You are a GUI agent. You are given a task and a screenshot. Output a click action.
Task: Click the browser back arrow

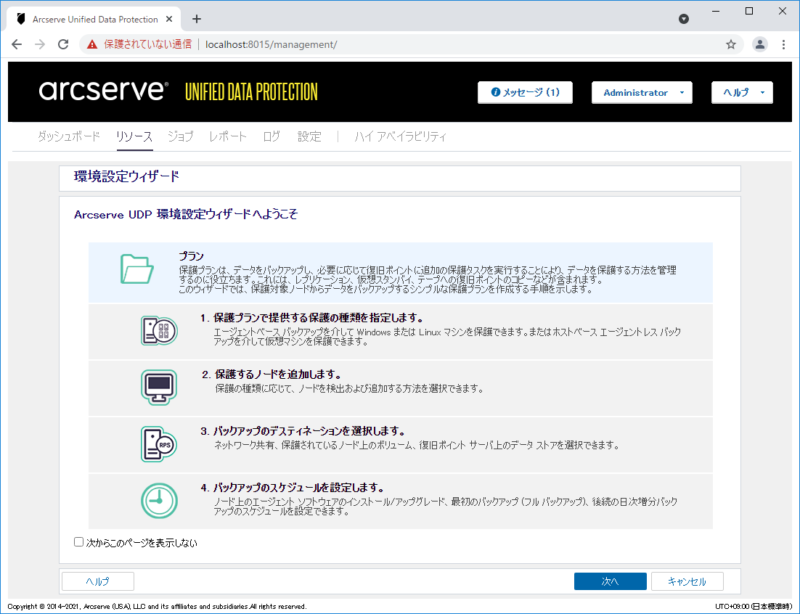point(16,44)
